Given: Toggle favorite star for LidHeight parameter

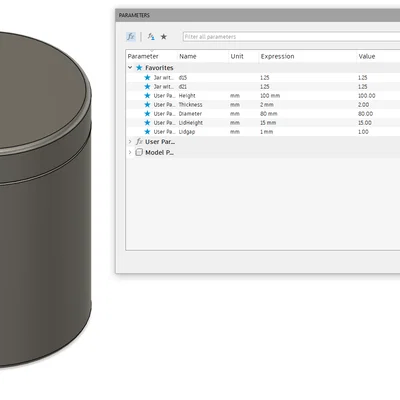Looking at the screenshot, I should 147,122.
